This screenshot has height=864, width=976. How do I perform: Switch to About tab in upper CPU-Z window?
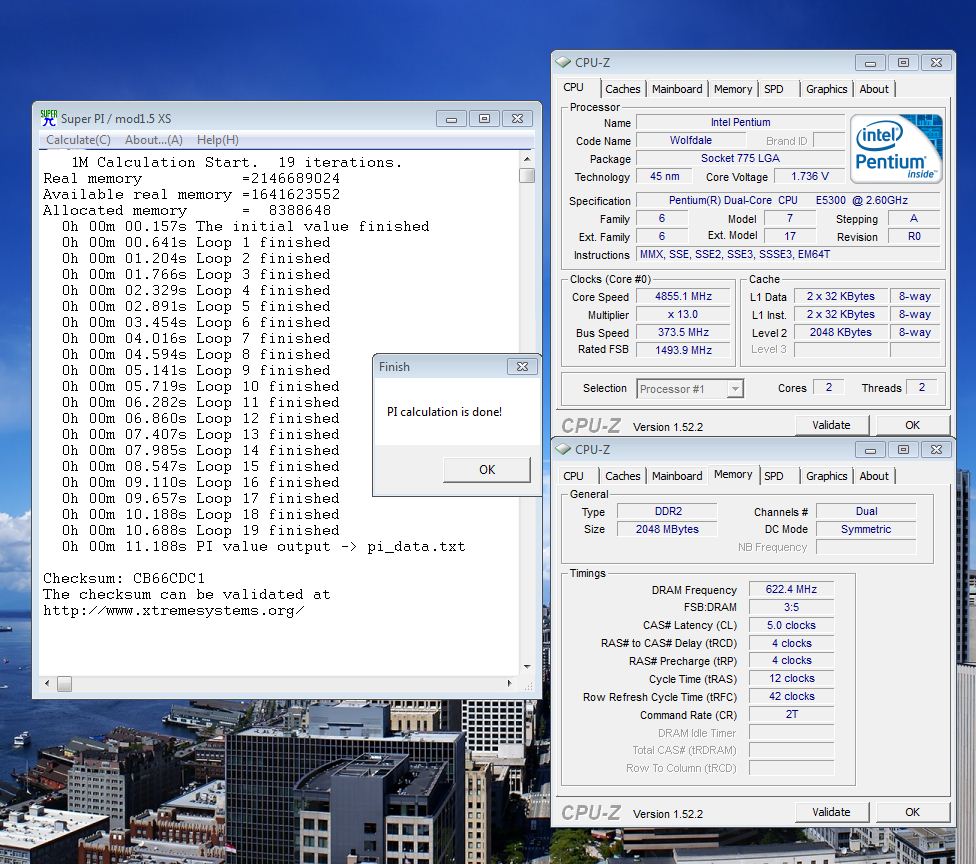pyautogui.click(x=874, y=89)
